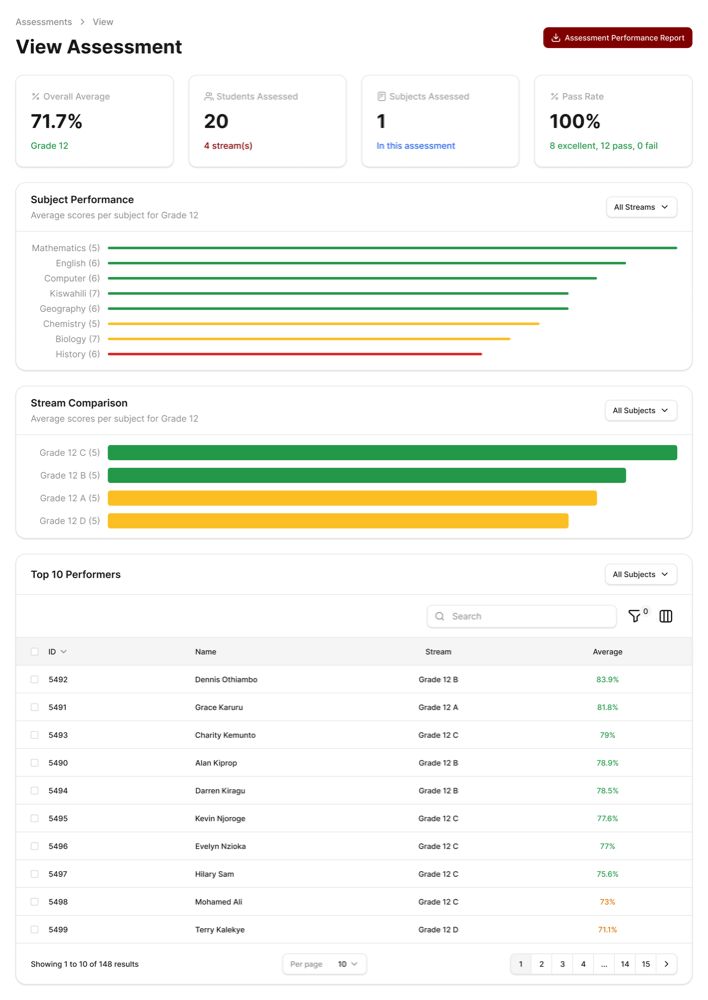Viewport: 708px width, 1000px height.
Task: Click the Students Assessed people icon
Action: (x=209, y=96)
